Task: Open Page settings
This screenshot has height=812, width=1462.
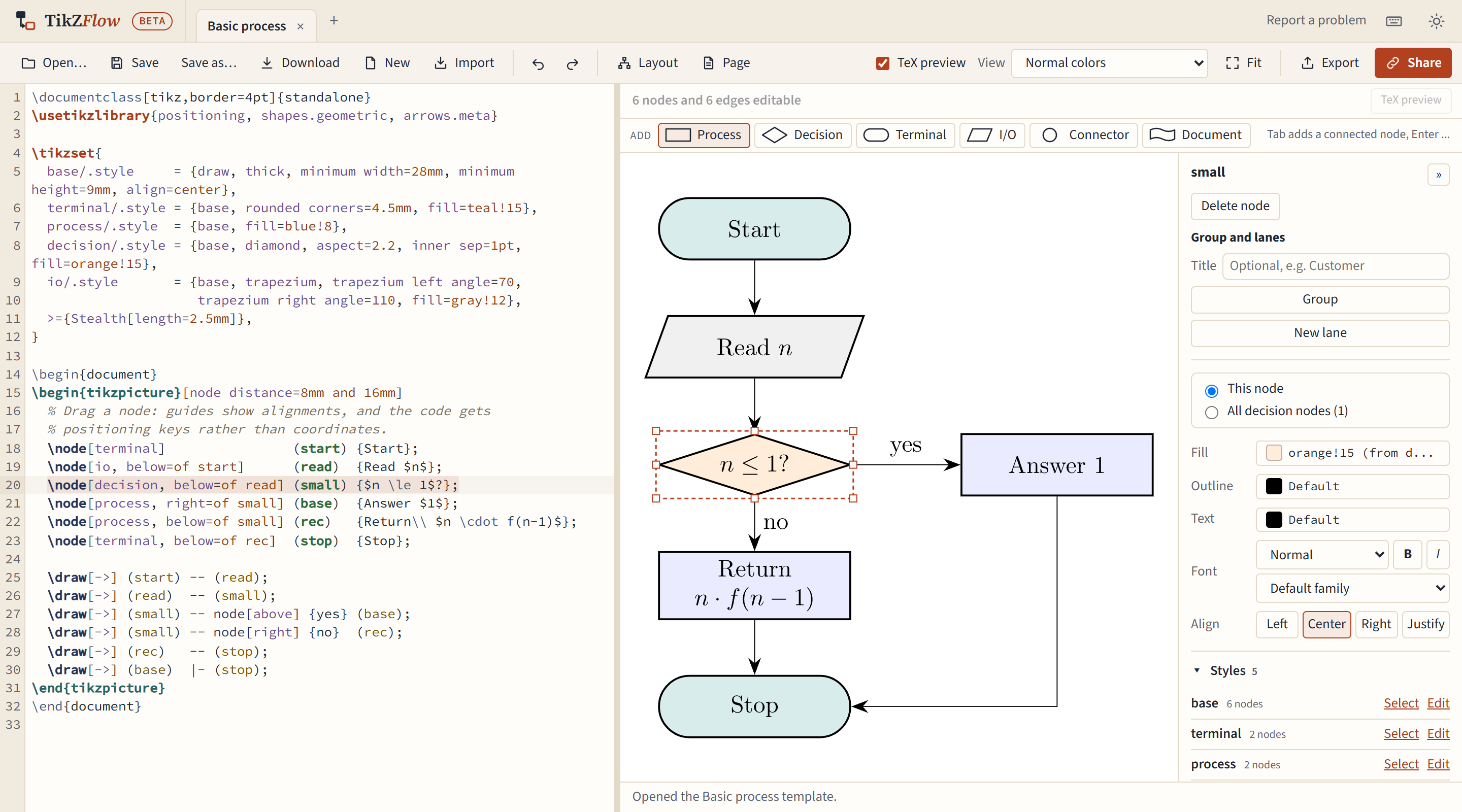Action: coord(726,63)
